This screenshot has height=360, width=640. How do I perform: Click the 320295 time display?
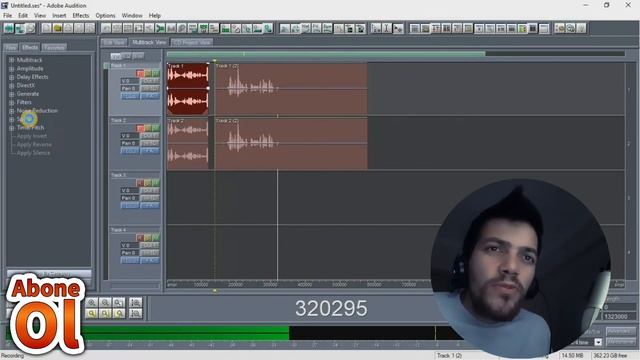(x=331, y=309)
